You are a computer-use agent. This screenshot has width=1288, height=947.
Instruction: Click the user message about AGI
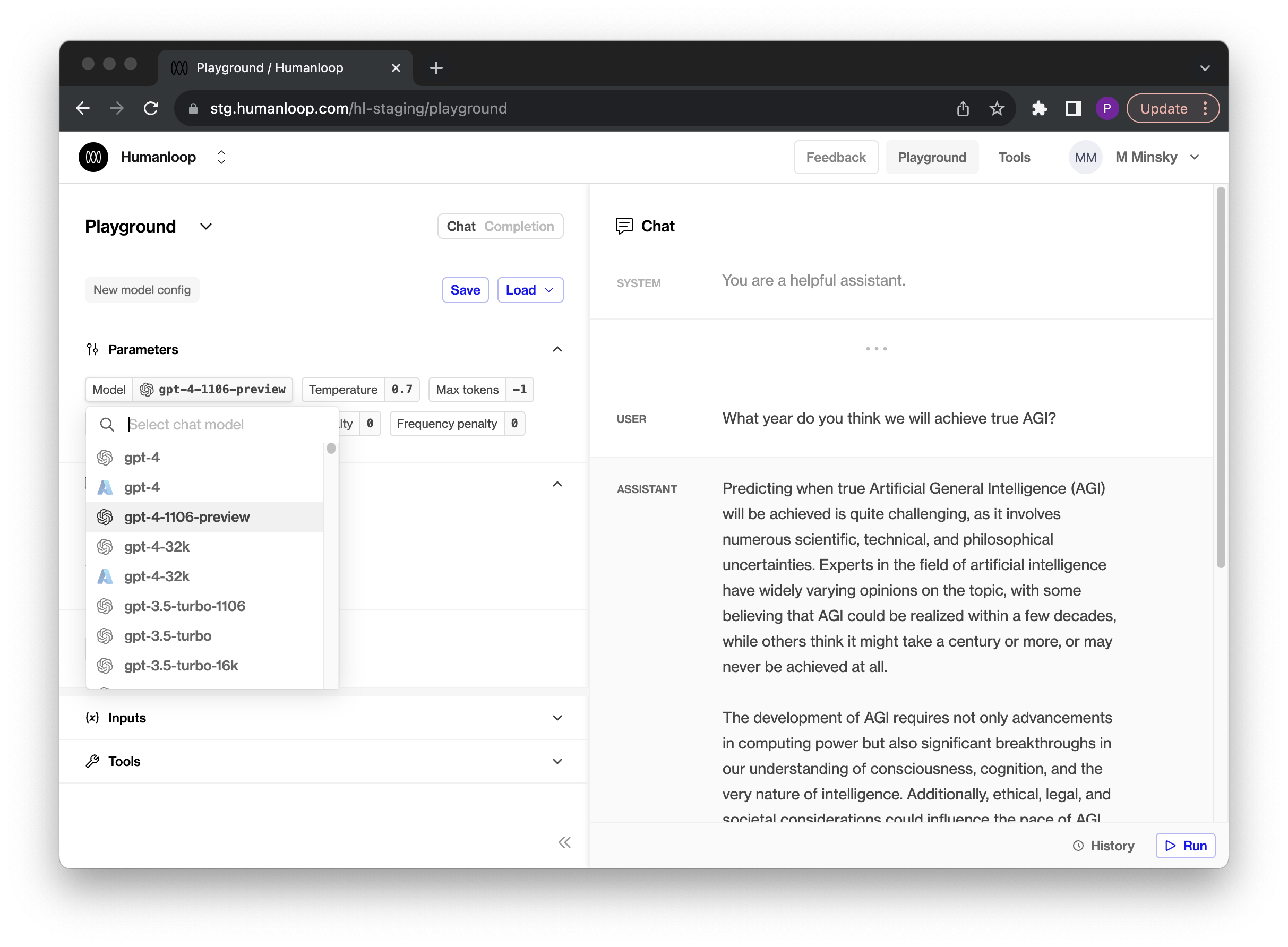[888, 418]
